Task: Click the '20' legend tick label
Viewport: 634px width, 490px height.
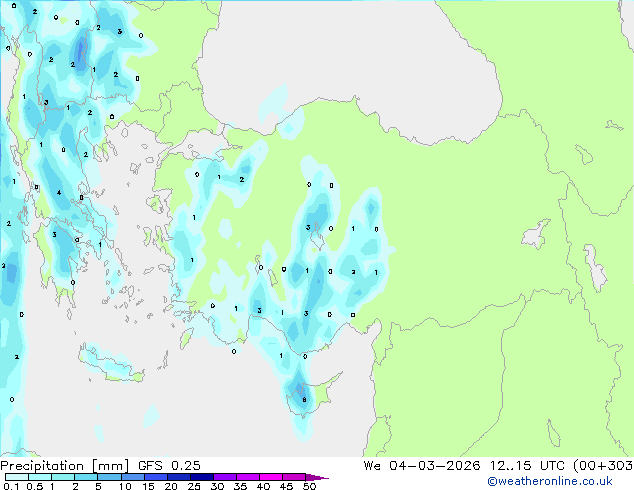Action: click(x=171, y=486)
